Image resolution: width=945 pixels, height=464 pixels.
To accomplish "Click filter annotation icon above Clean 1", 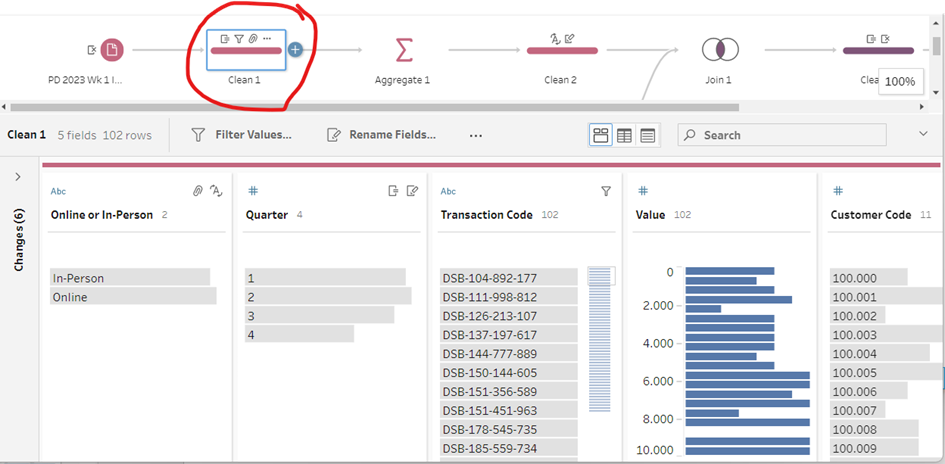I will (239, 39).
